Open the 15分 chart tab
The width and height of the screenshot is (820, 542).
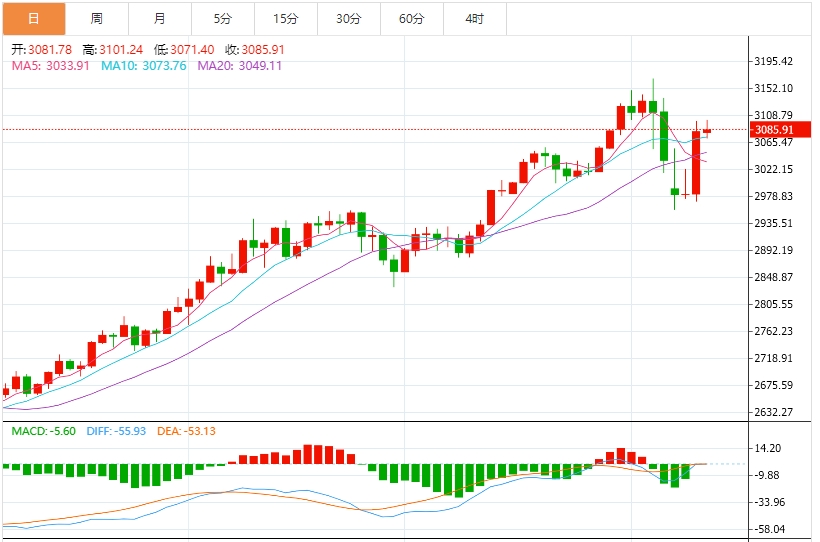[286, 19]
